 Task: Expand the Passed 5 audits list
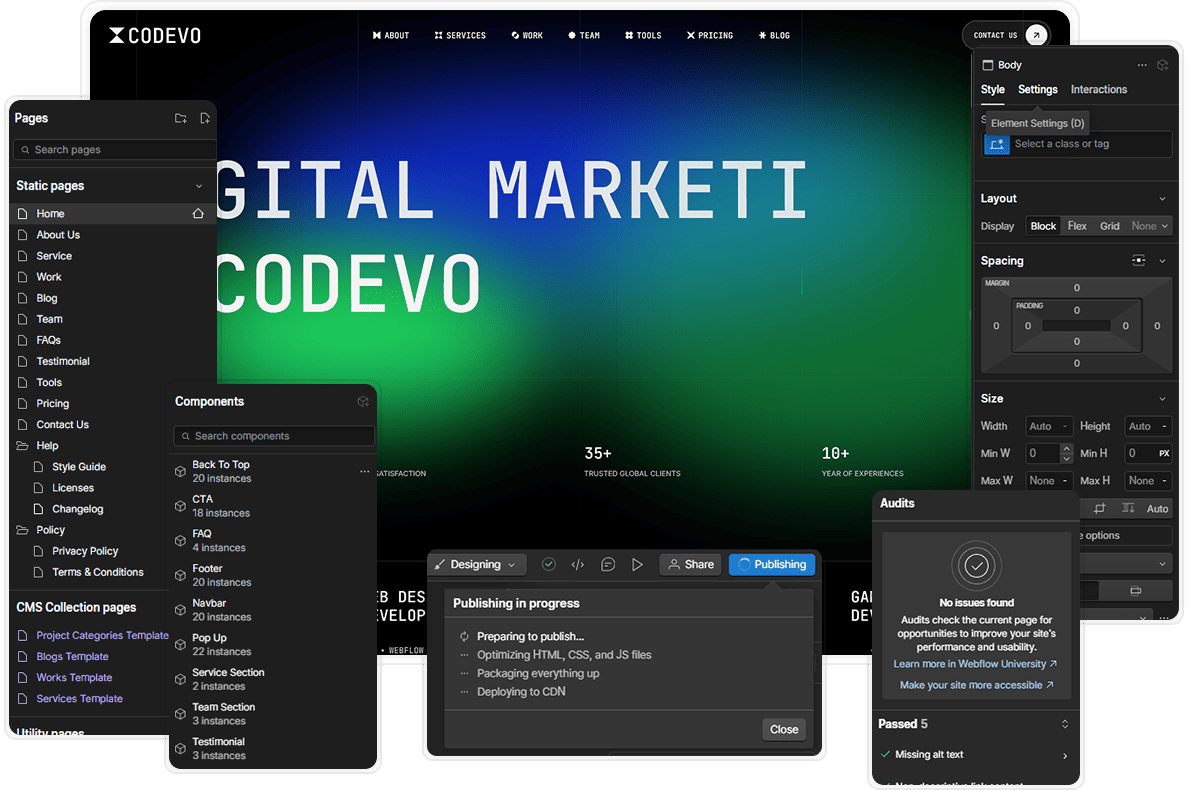[1065, 725]
